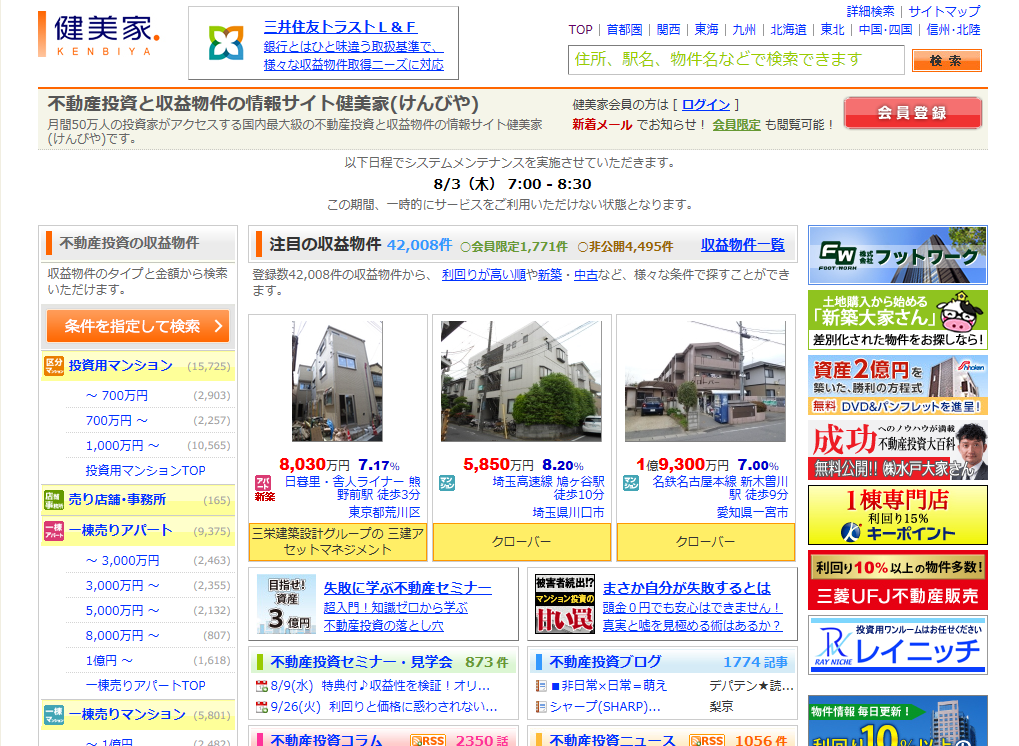
Task: Click the マンション投資の甘い罠 image
Action: coord(564,604)
